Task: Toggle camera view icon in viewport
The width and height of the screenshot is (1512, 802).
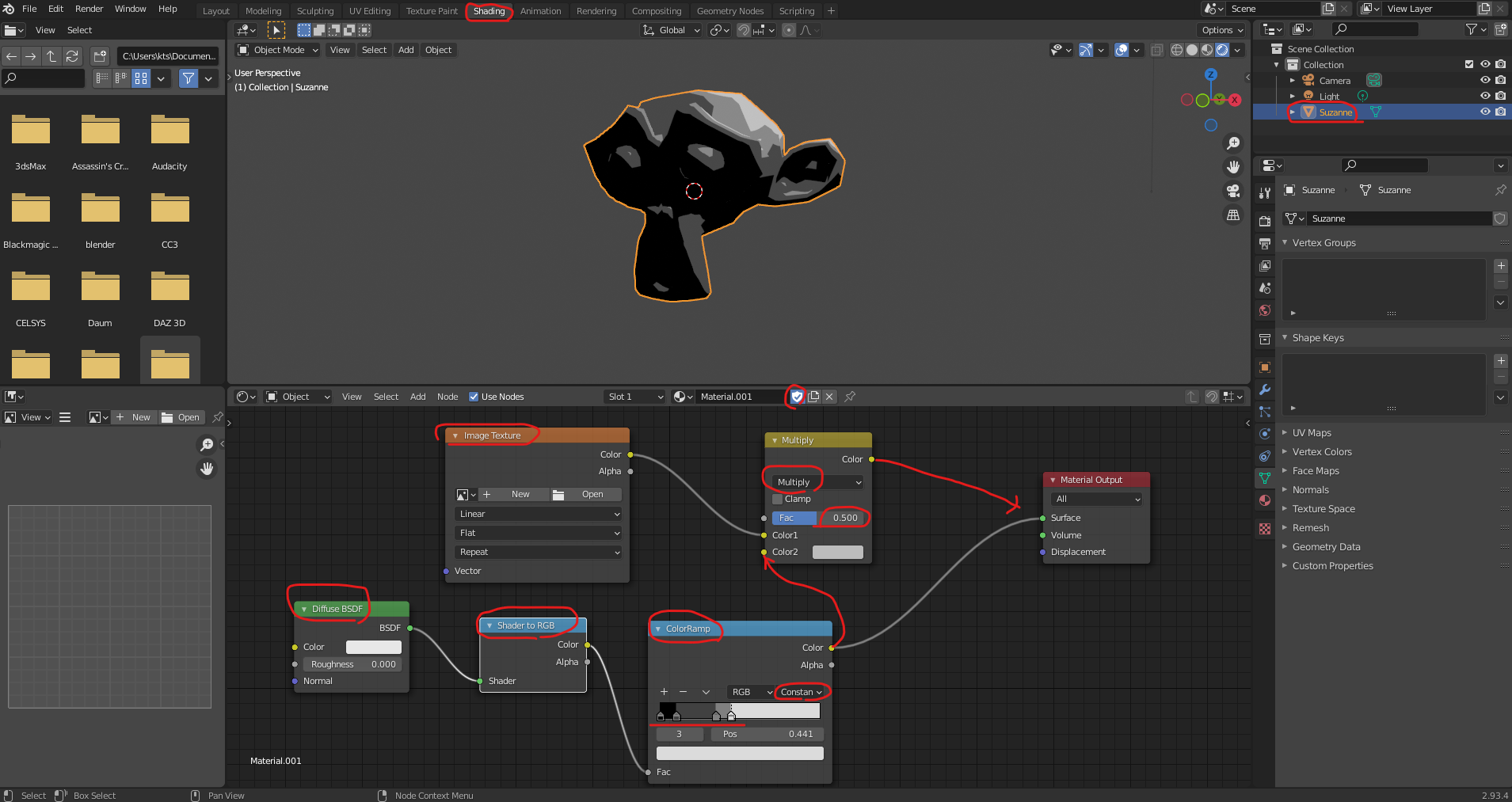Action: click(1233, 191)
